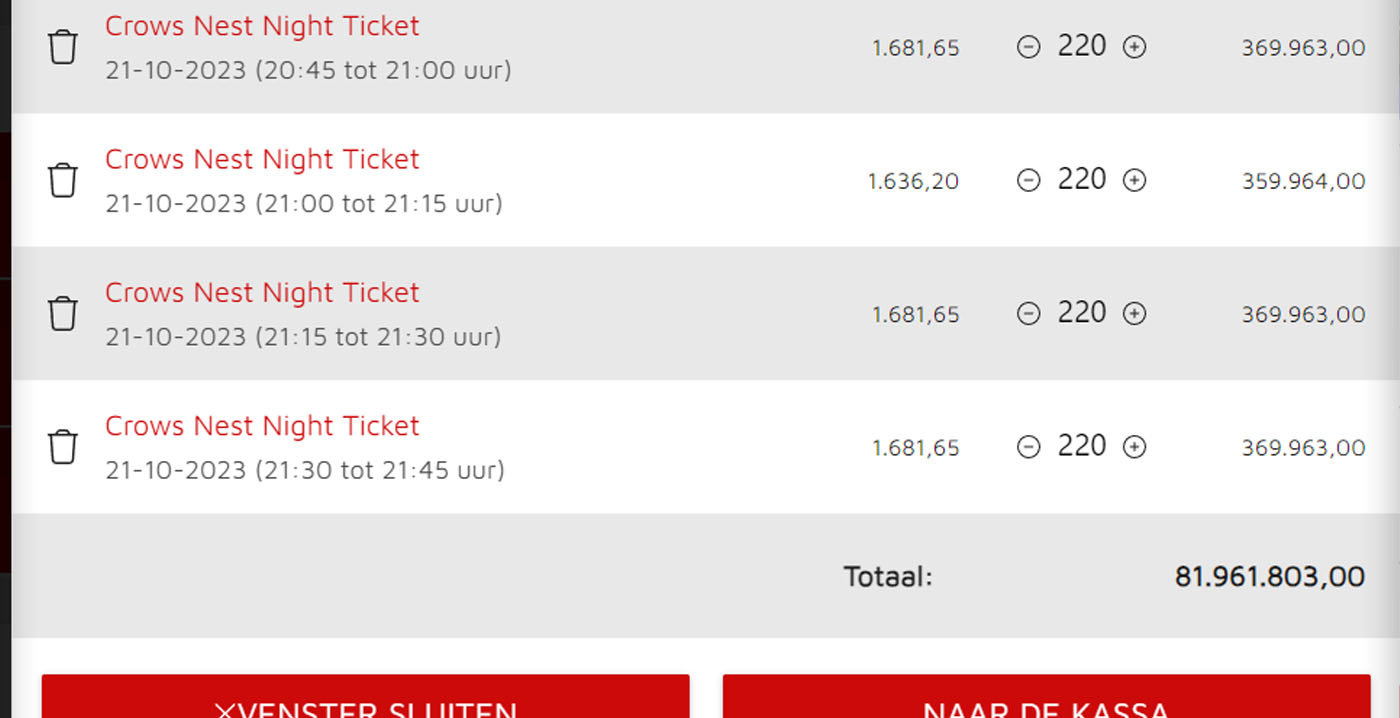
Task: Open Crows Nest Night Ticket link for 20:45 slot
Action: point(262,26)
